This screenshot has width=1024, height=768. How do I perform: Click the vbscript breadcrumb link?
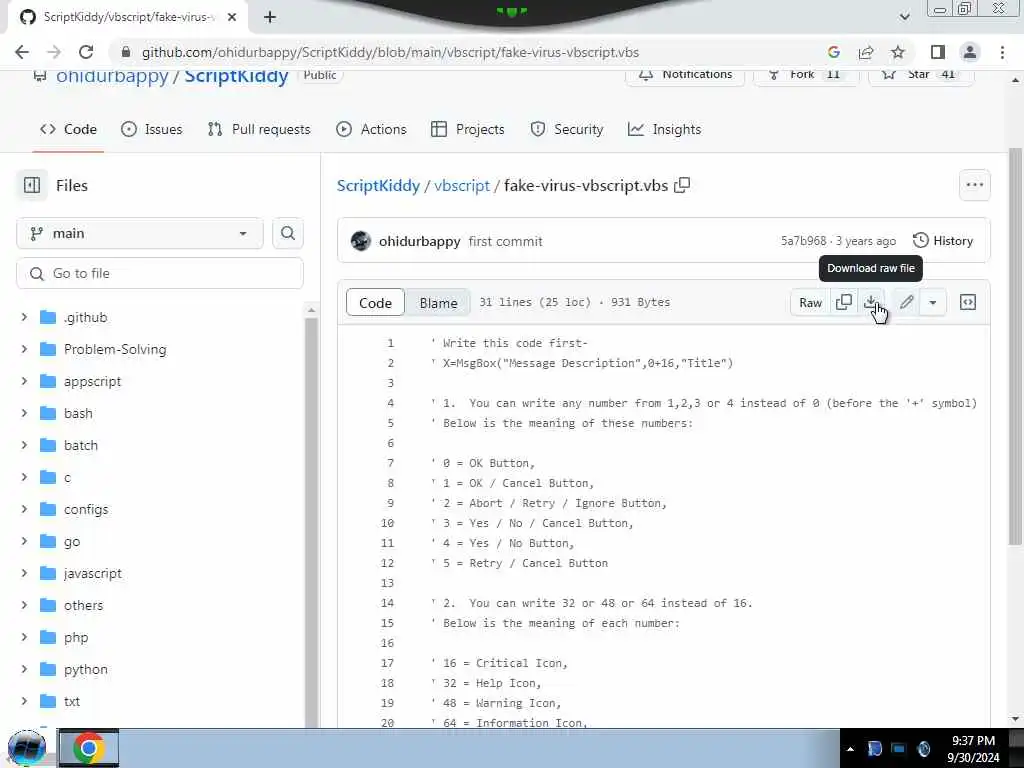click(x=462, y=185)
